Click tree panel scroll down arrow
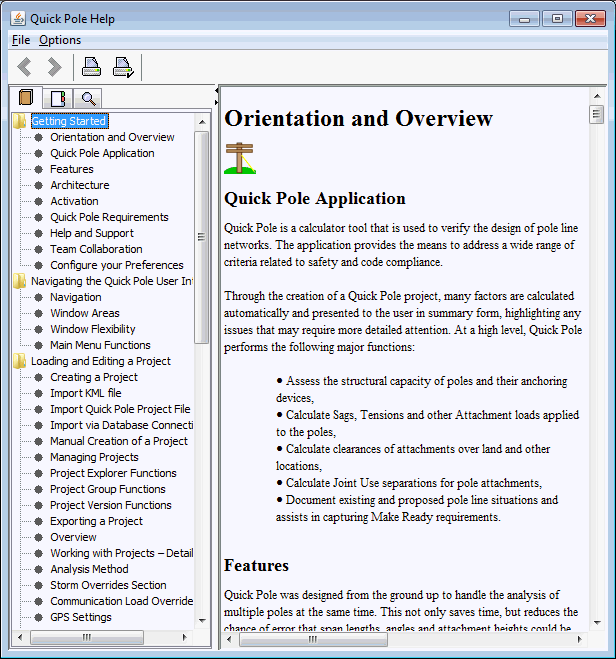This screenshot has height=659, width=616. pyautogui.click(x=202, y=620)
